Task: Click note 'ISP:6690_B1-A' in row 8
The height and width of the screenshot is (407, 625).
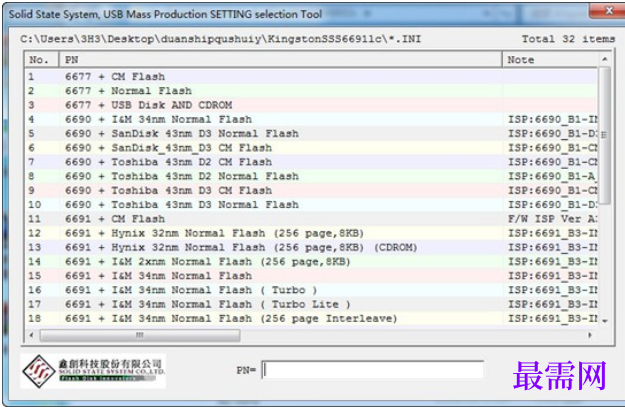Action: coord(552,176)
